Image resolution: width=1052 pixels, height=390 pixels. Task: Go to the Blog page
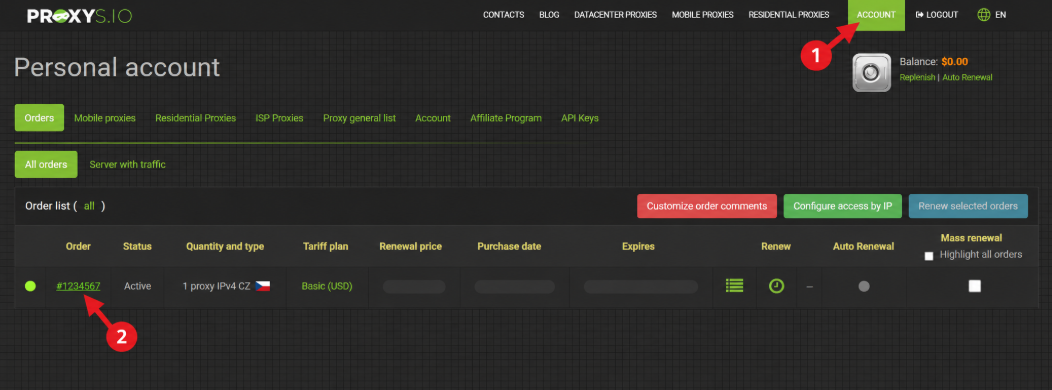[x=549, y=15]
